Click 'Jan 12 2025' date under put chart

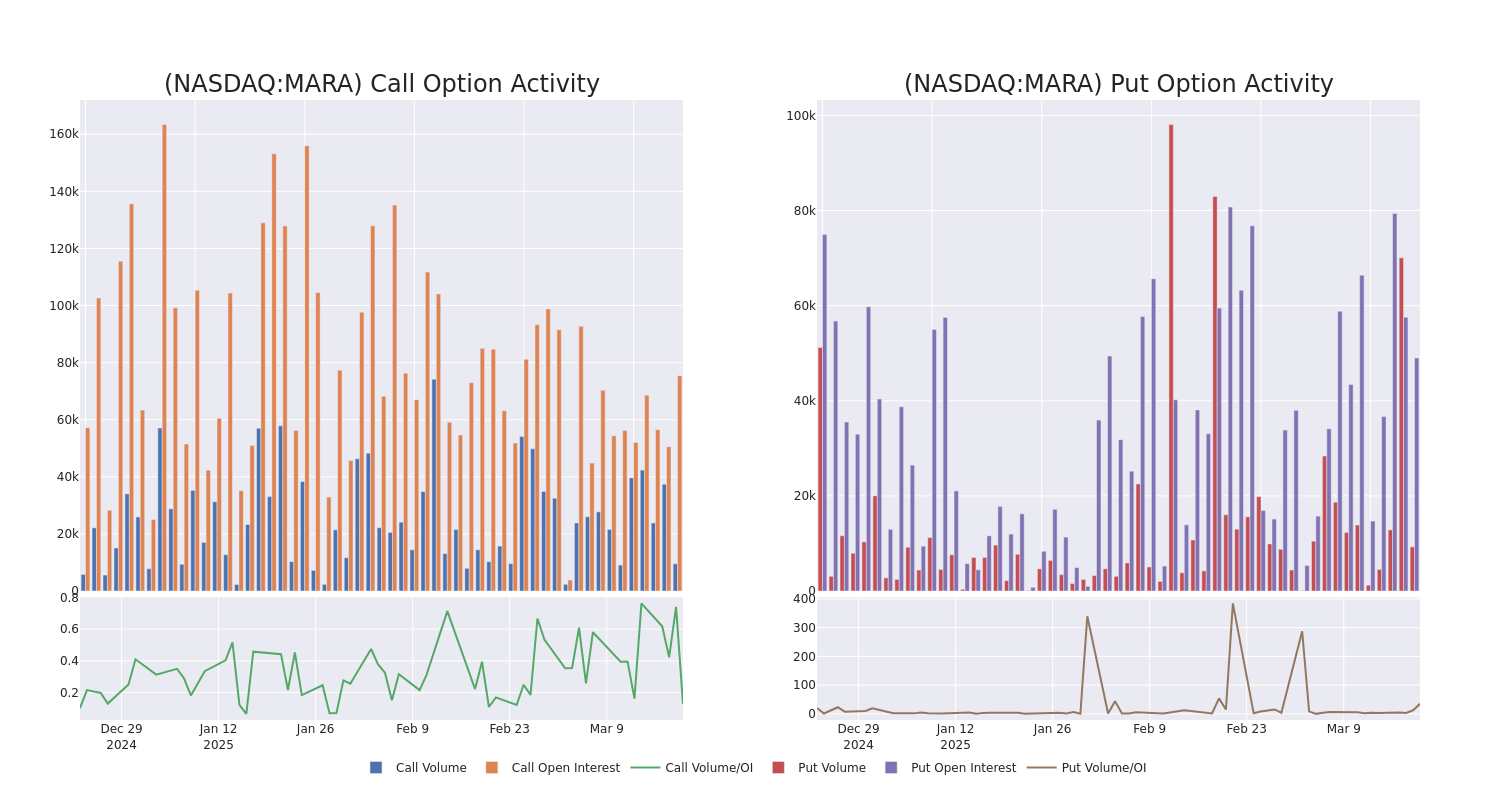point(955,737)
